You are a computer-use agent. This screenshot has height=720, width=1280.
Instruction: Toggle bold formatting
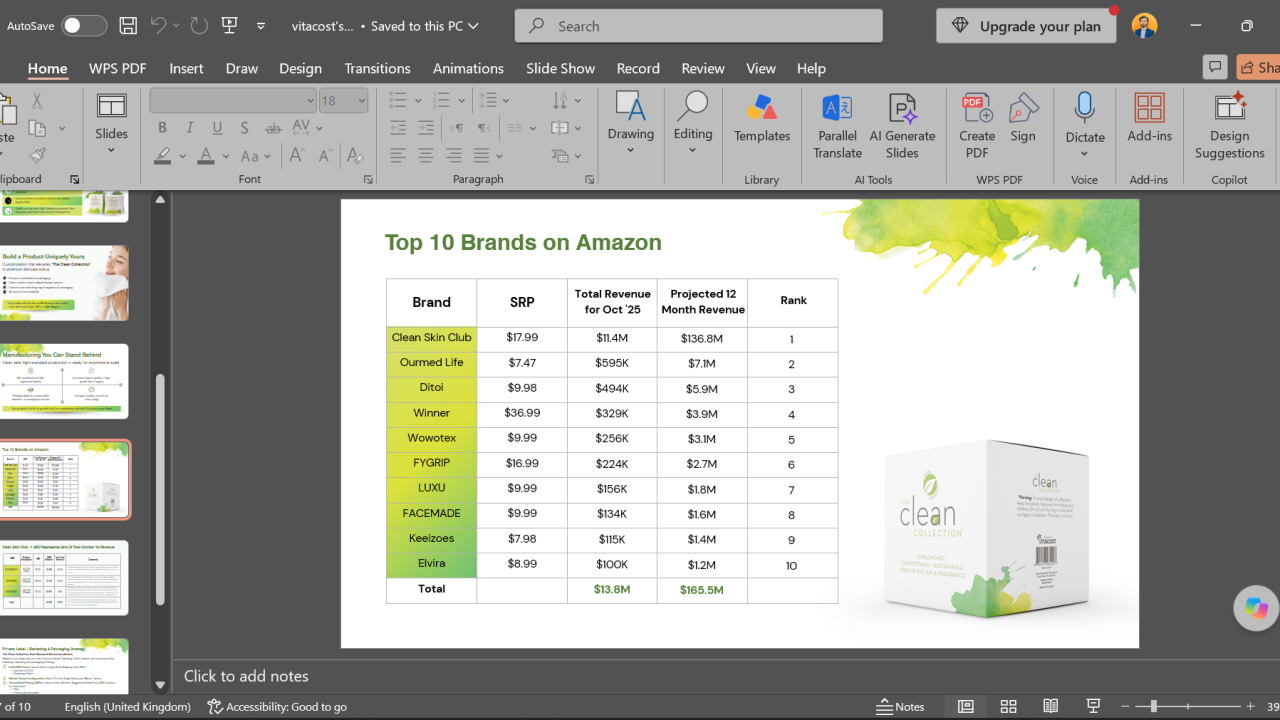click(x=162, y=128)
